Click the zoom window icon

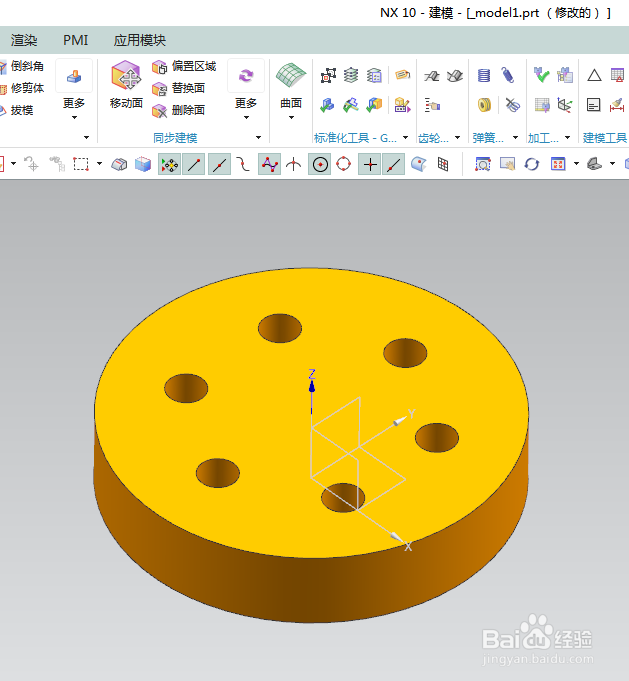coord(483,164)
